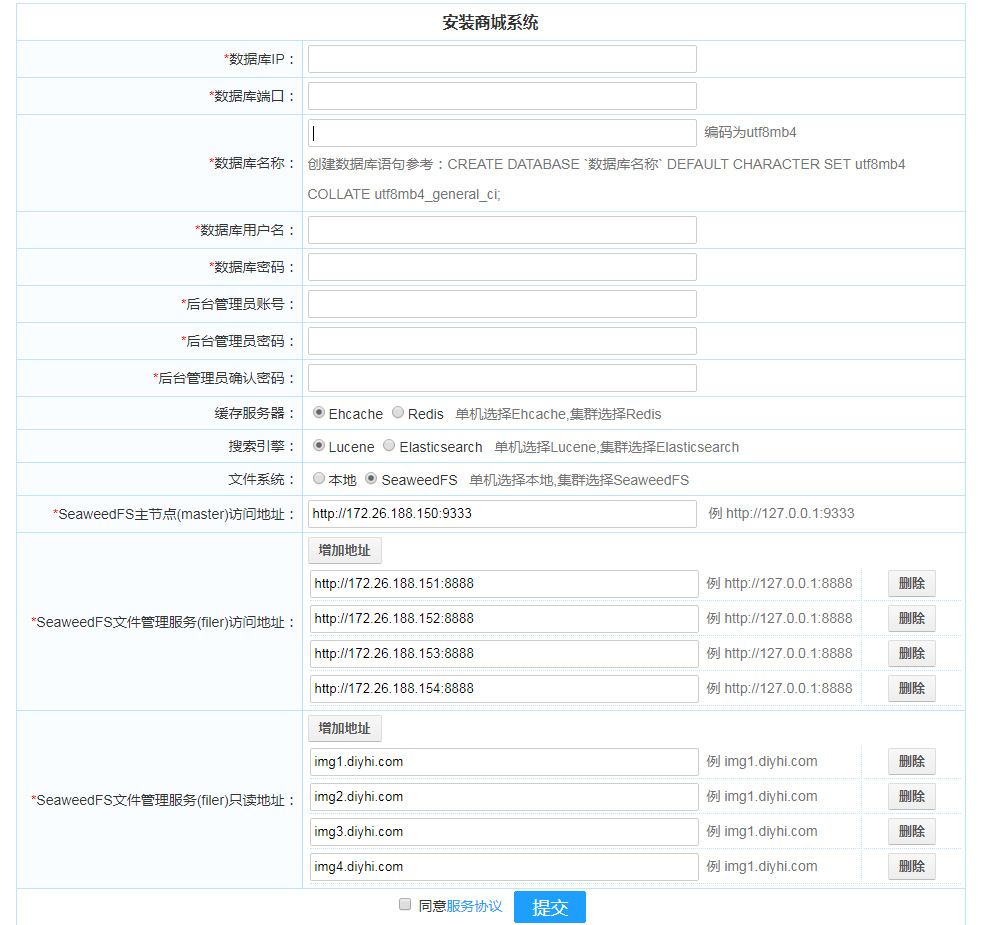Viewport: 982px width, 925px height.
Task: Select 本地 file system option
Action: [319, 478]
